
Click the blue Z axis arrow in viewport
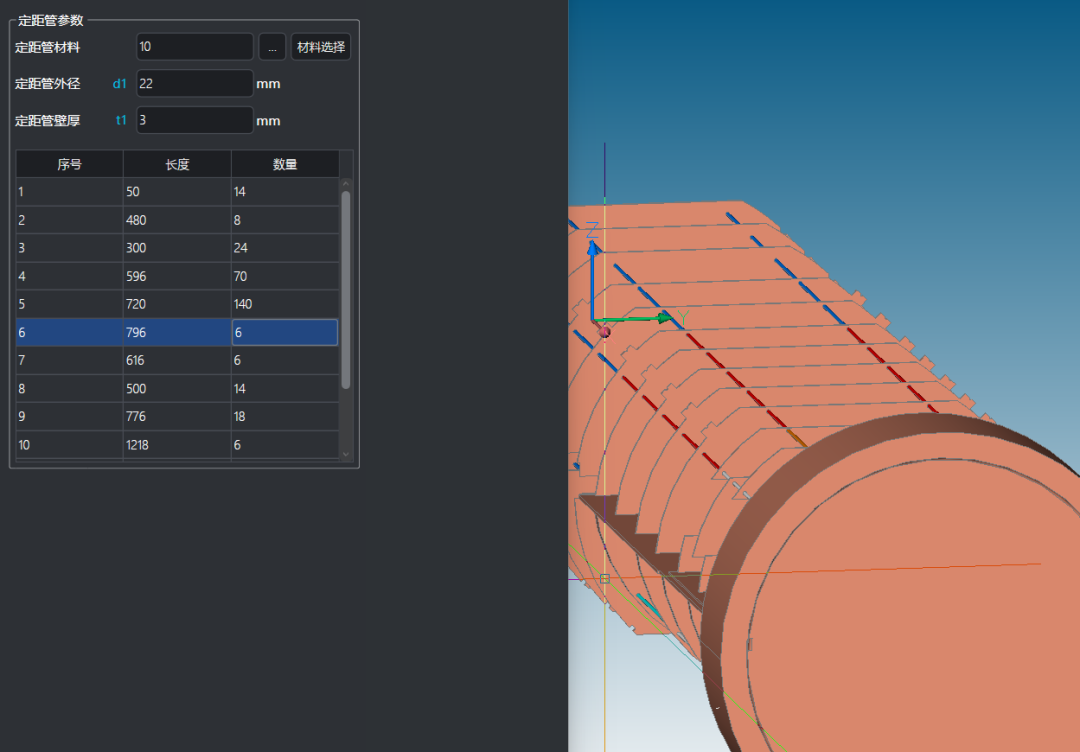point(592,279)
